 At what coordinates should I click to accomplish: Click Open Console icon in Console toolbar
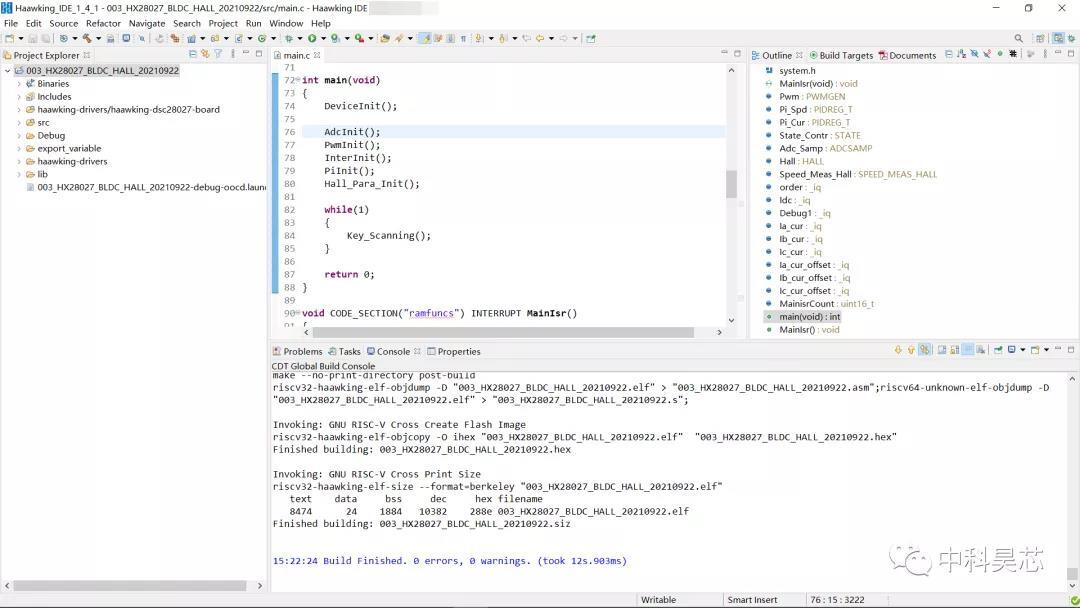coord(1035,350)
